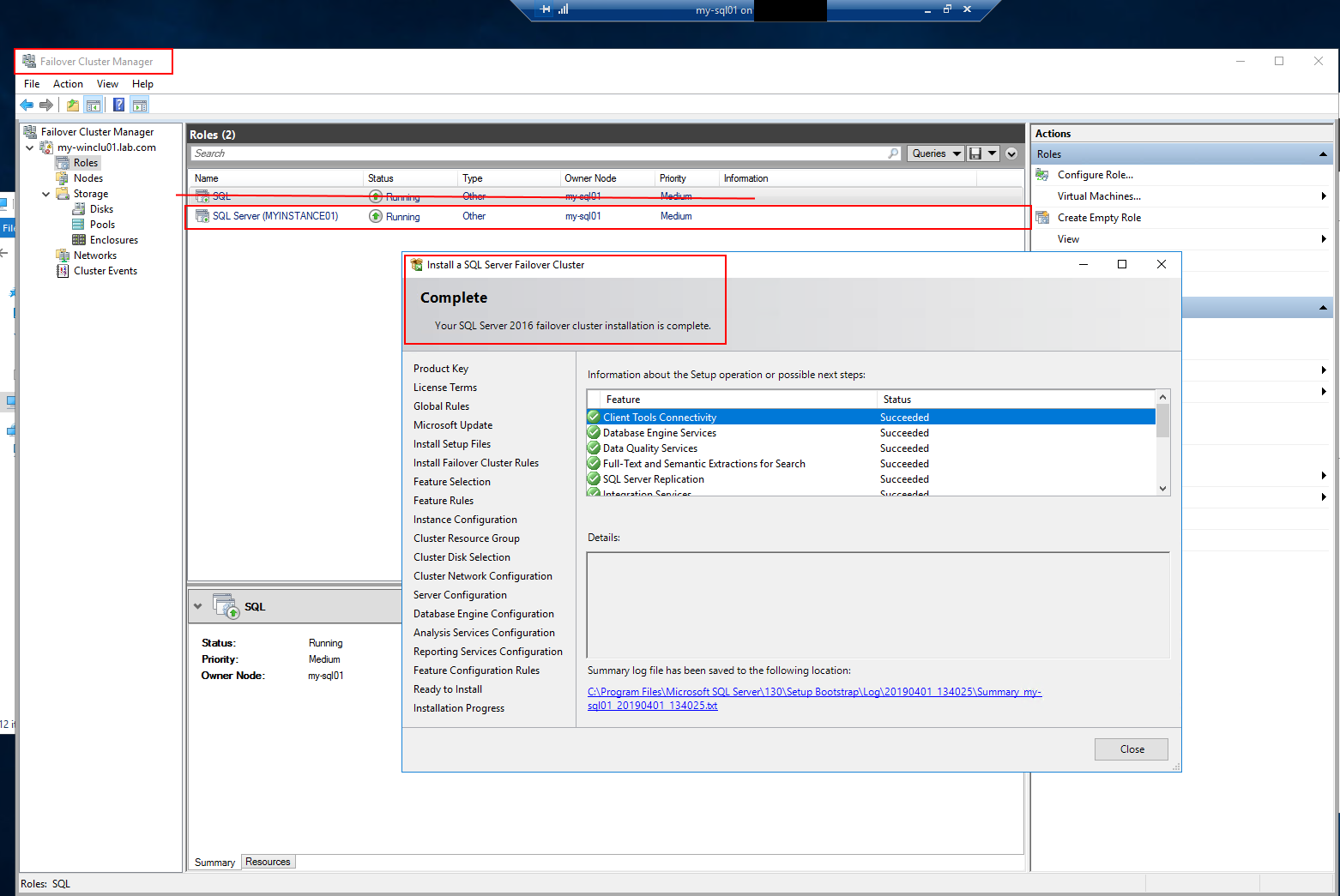Screen dimensions: 1340x896
Task: Click inside the Details text box
Action: 878,605
